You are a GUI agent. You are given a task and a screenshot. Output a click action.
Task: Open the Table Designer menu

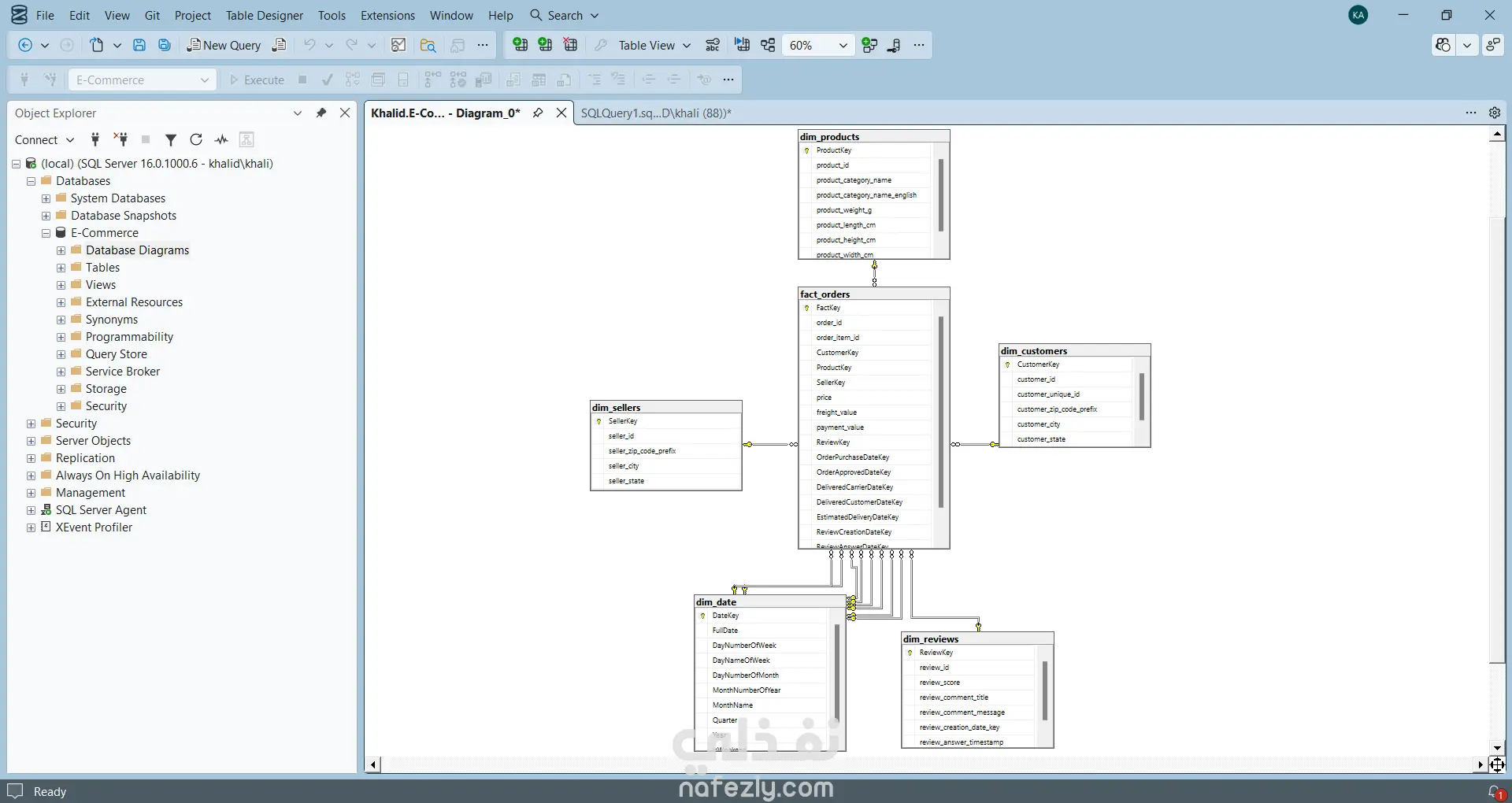pyautogui.click(x=264, y=16)
